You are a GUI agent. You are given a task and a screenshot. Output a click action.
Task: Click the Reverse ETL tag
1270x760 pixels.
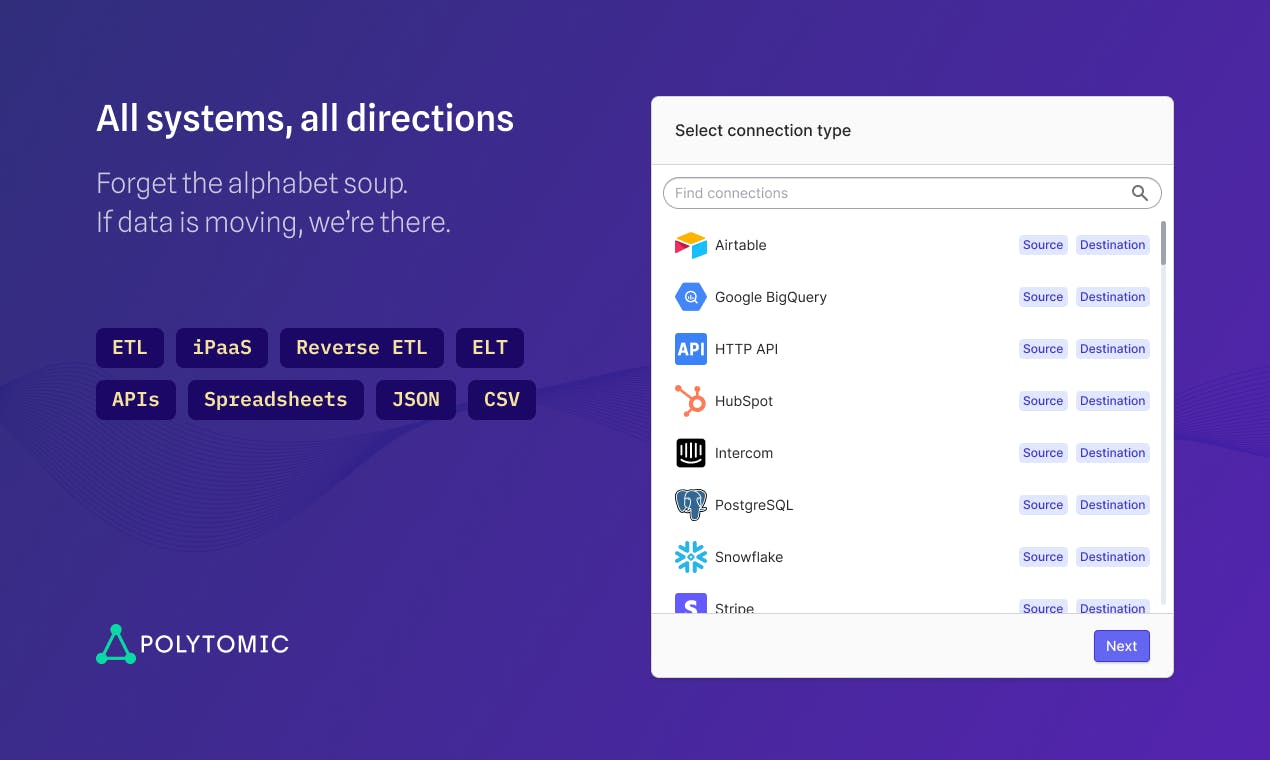(362, 348)
